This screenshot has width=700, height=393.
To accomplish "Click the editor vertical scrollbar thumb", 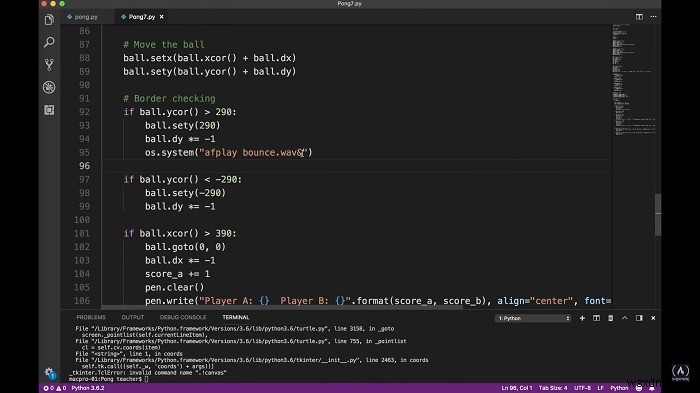I will 658,215.
